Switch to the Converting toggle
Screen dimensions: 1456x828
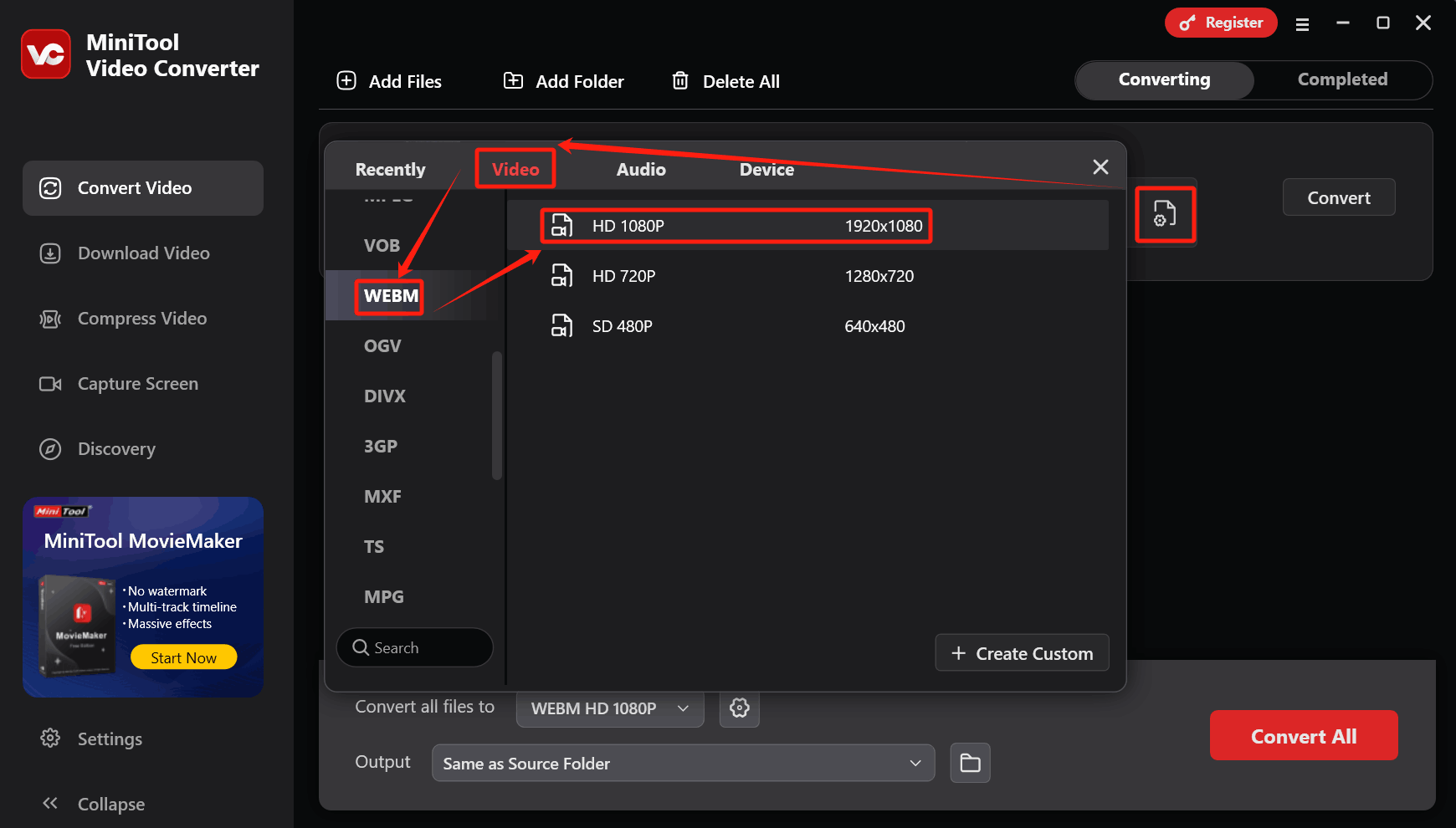(1164, 79)
